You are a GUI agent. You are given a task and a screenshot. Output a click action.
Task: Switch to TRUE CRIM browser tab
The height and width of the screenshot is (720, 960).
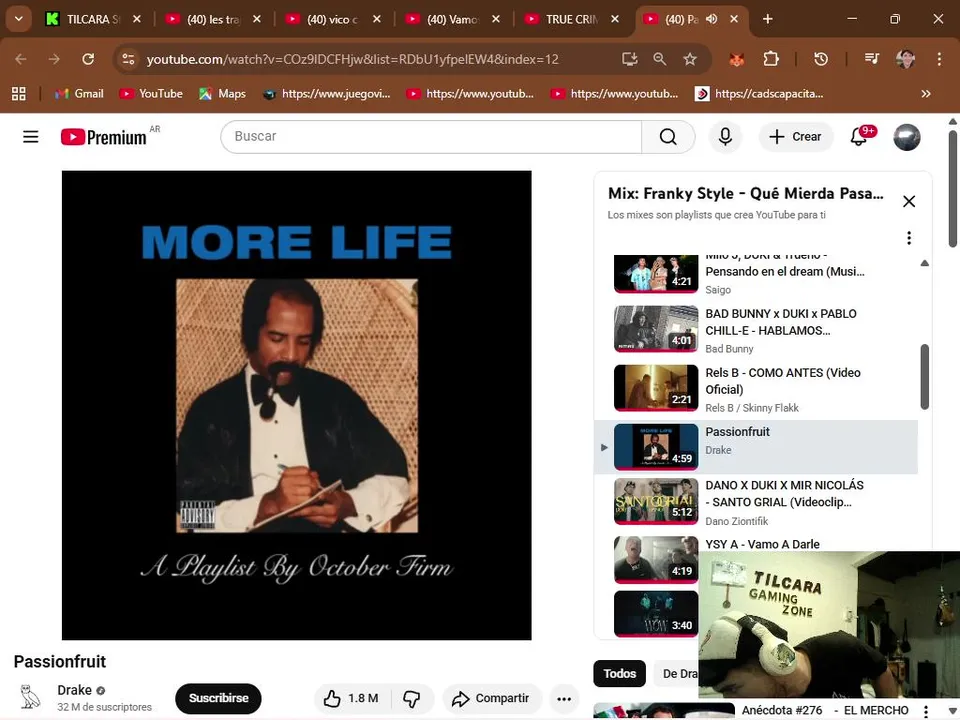(571, 19)
